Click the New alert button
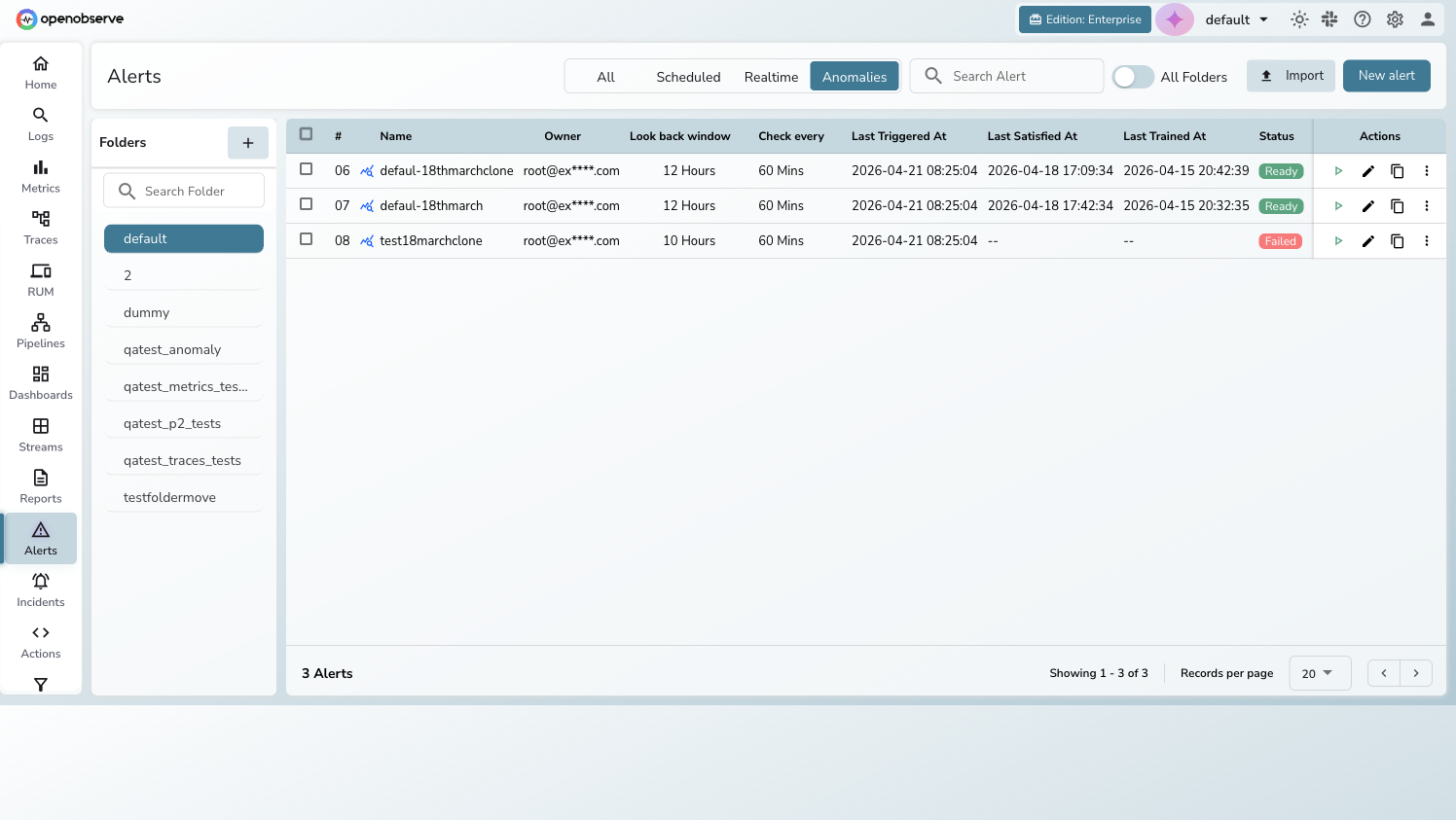The height and width of the screenshot is (820, 1456). (x=1386, y=75)
